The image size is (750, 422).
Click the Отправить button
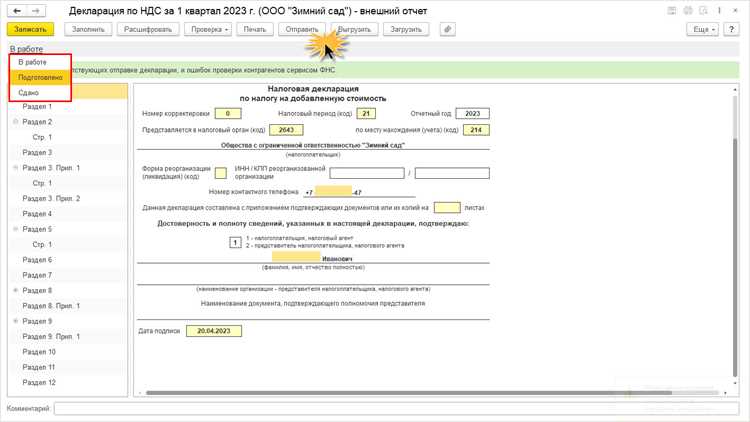click(x=301, y=29)
